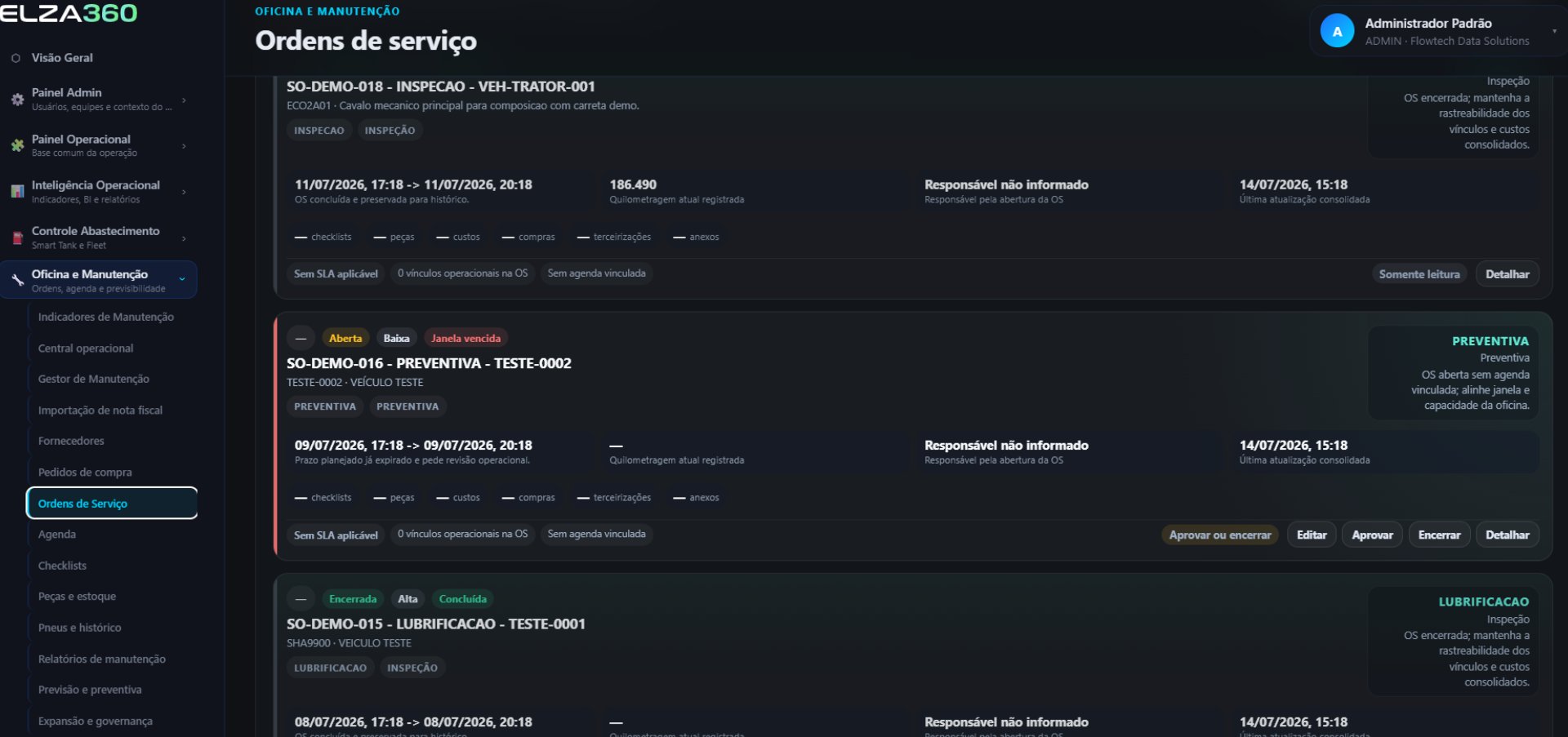Click the Oficina e Manutenção wrench icon
1568x737 pixels.
(17, 280)
